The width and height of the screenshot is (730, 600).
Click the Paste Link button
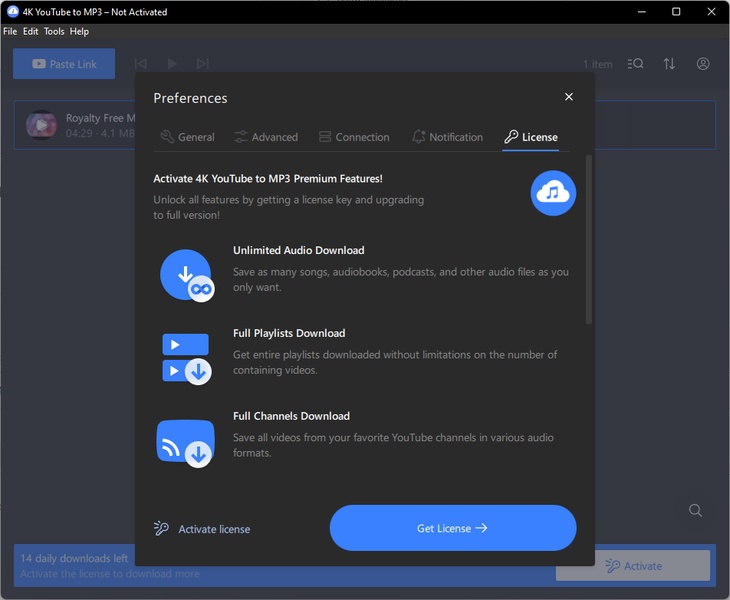point(64,64)
